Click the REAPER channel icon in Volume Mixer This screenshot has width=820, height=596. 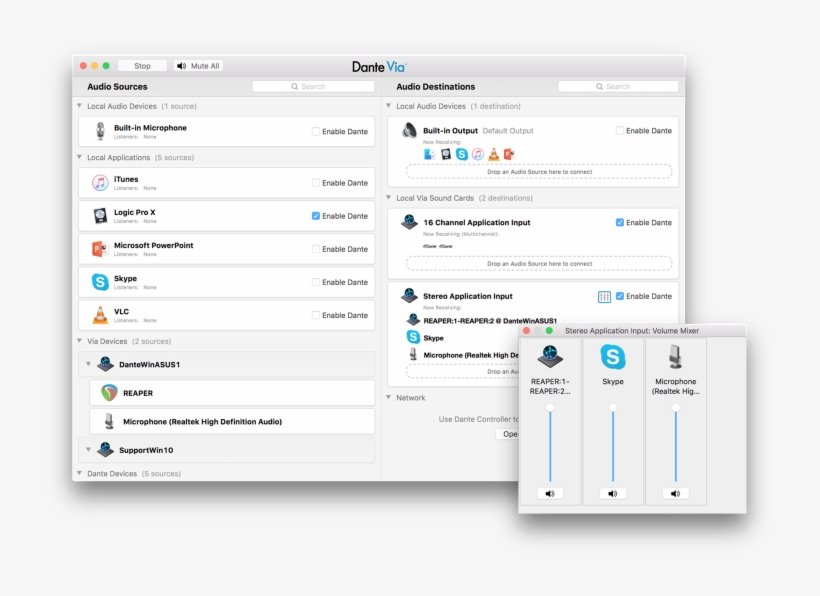click(550, 357)
